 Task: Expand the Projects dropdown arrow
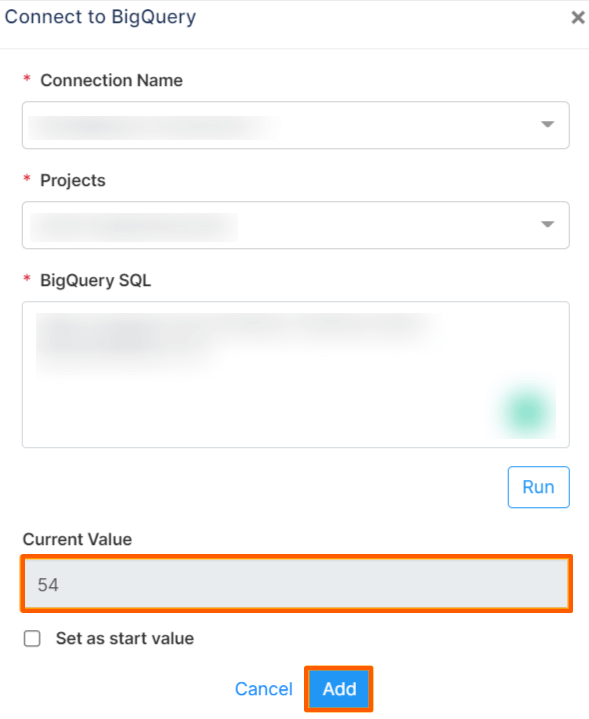pyautogui.click(x=547, y=224)
